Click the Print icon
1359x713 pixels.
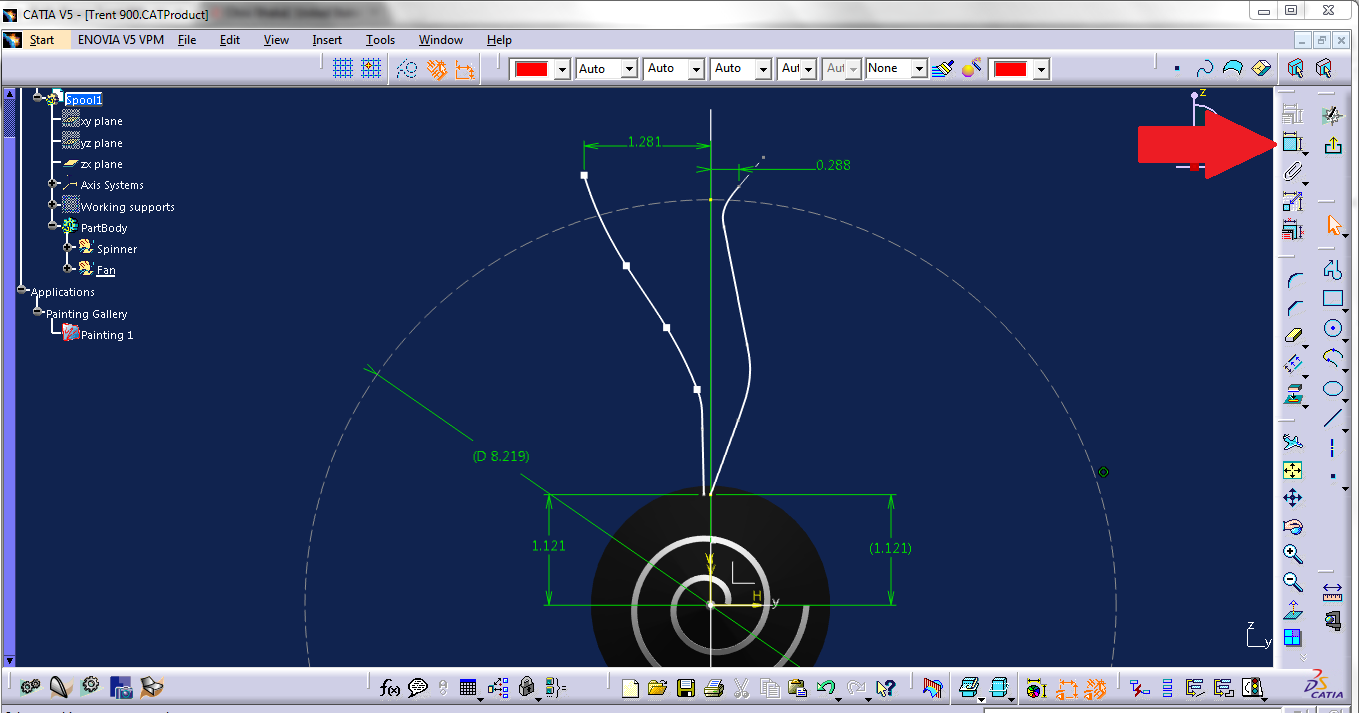point(714,688)
